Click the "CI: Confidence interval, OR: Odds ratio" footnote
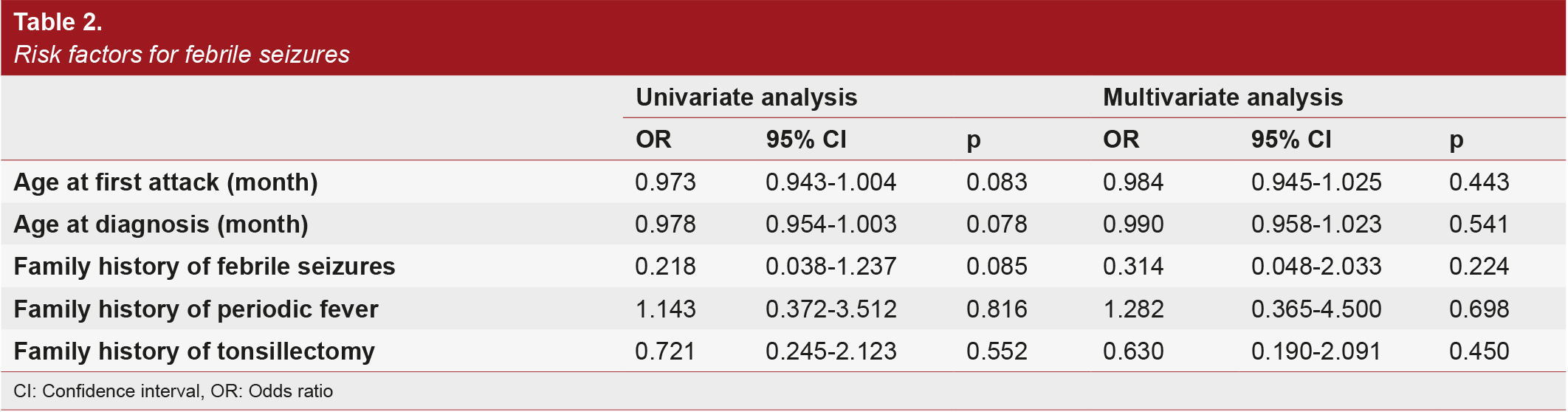The height and width of the screenshot is (412, 1568). click(x=173, y=391)
